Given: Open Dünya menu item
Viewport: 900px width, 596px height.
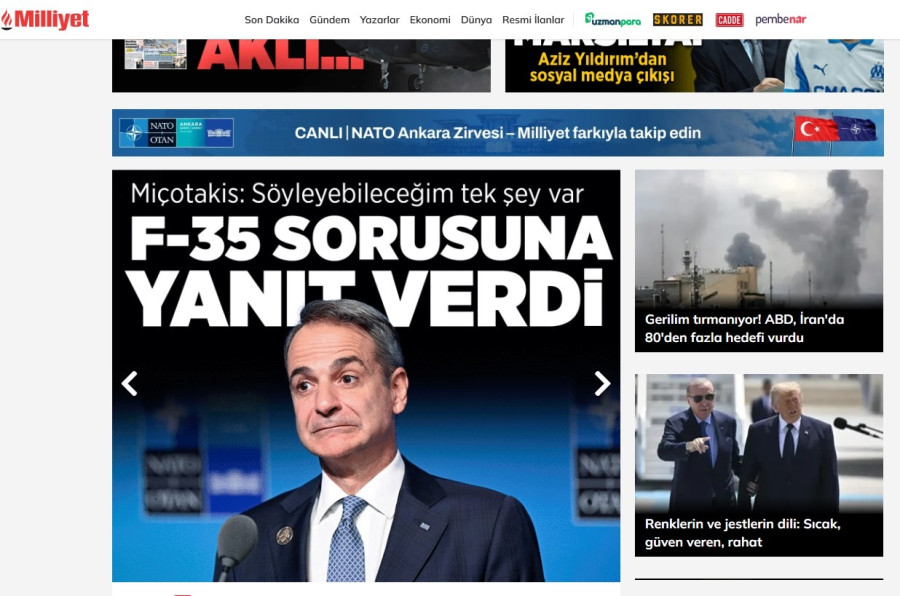Looking at the screenshot, I should (x=476, y=20).
